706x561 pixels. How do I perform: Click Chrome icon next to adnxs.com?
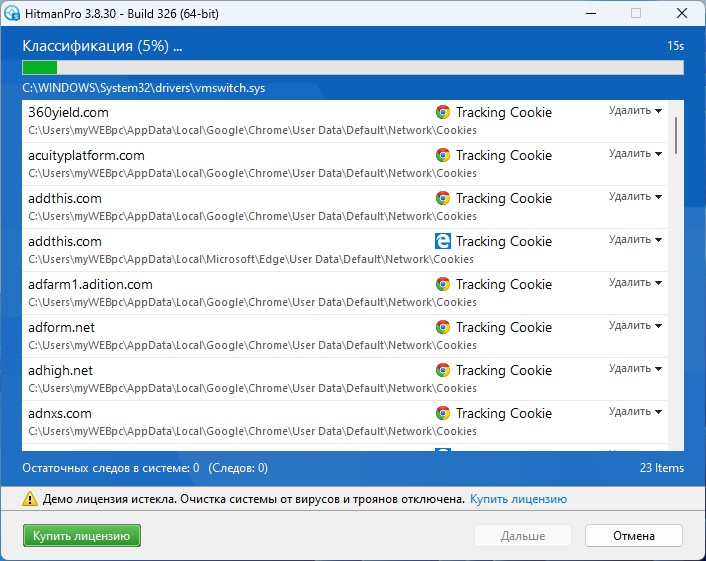click(x=443, y=413)
